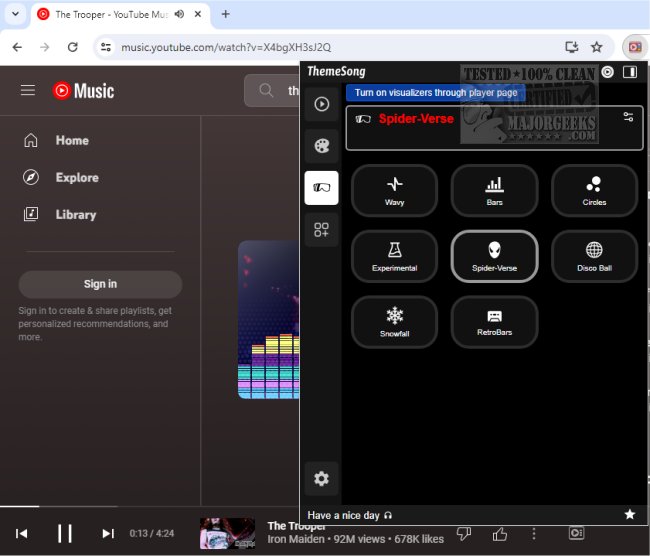Viewport: 650px width, 556px height.
Task: Reload the YouTube Music page
Action: pos(73,47)
